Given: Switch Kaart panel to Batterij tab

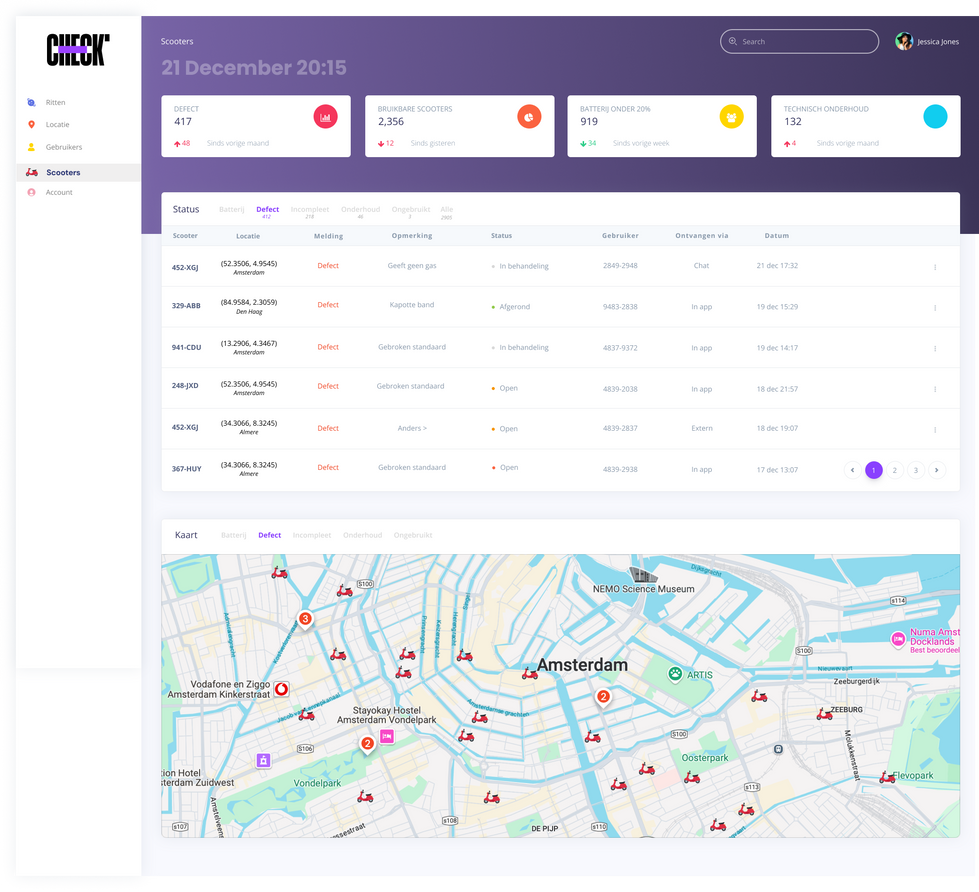Looking at the screenshot, I should [x=234, y=536].
